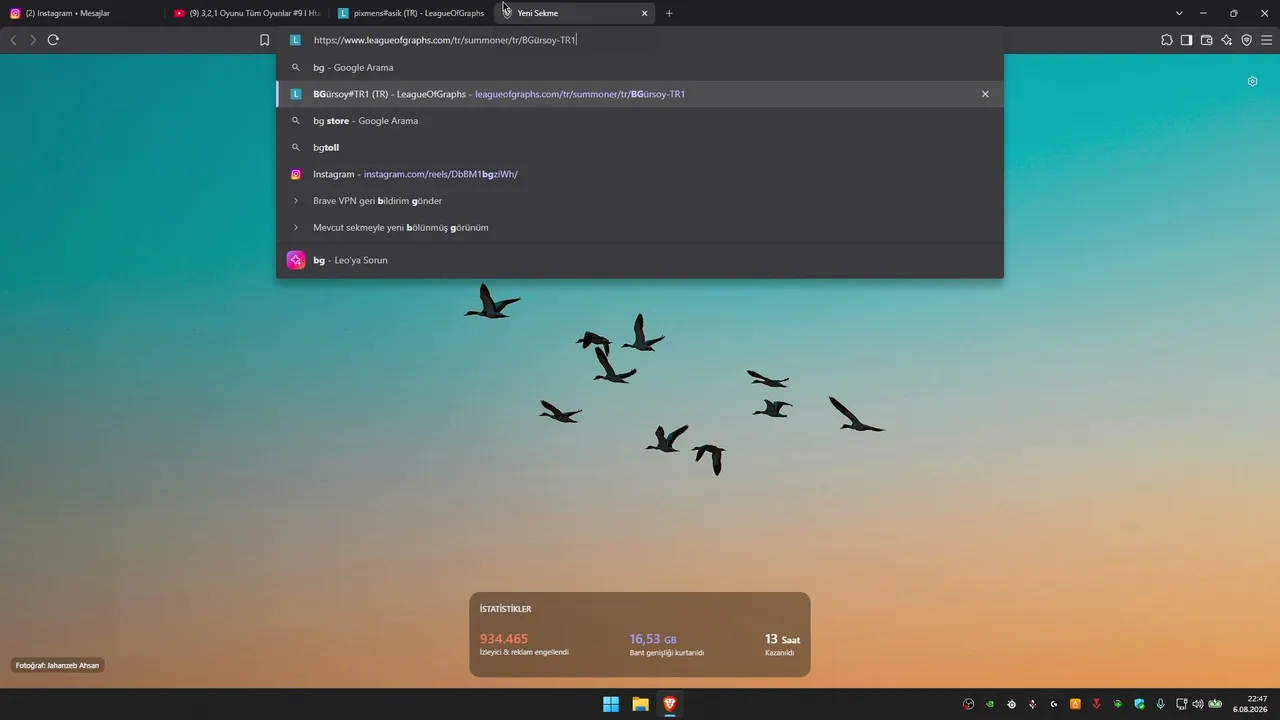Click the İSTATİSTİKLER widget heading
This screenshot has width=1280, height=720.
(505, 609)
